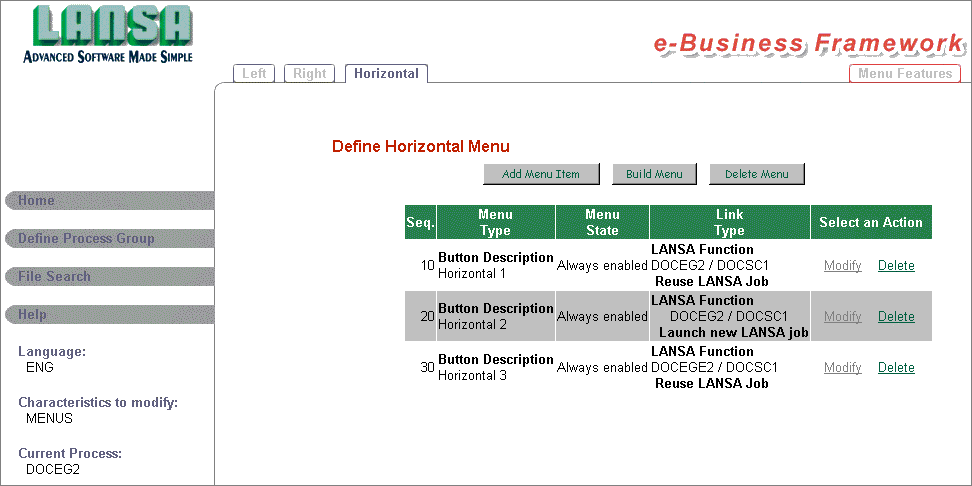This screenshot has height=486, width=972.
Task: Click Always enabled in row 30
Action: click(x=602, y=368)
